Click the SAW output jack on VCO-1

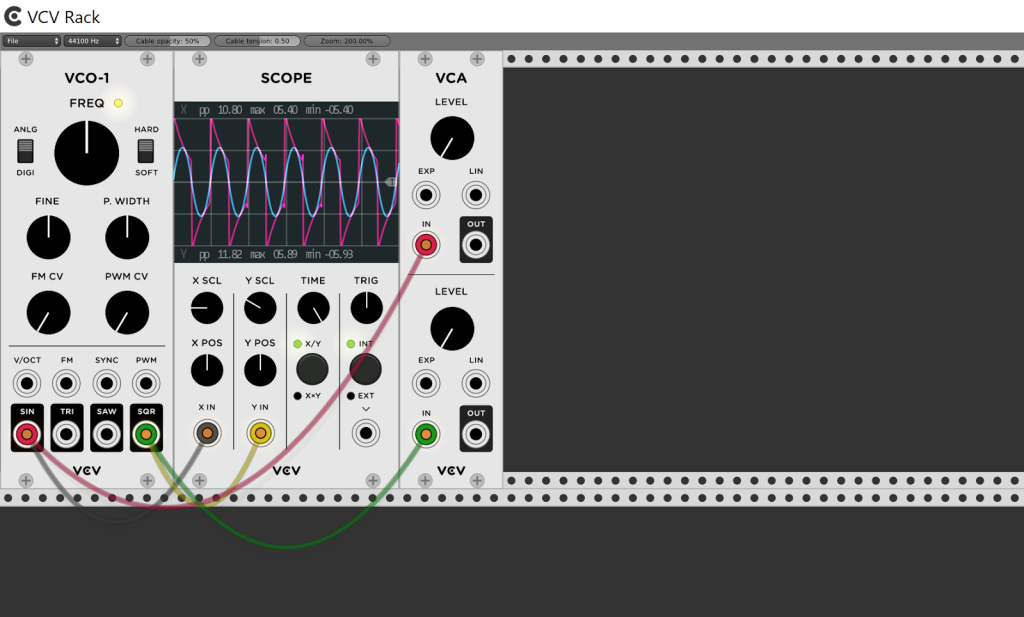tap(106, 434)
